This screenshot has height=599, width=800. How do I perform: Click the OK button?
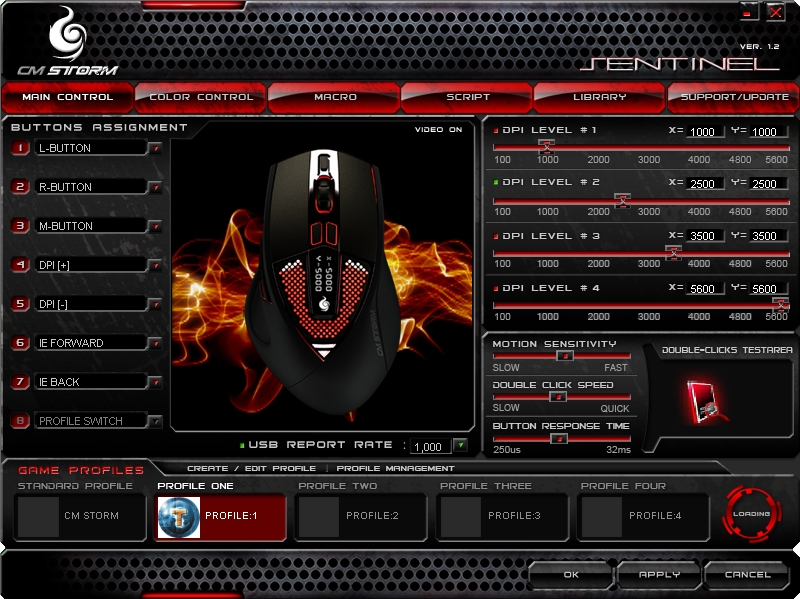(x=571, y=575)
